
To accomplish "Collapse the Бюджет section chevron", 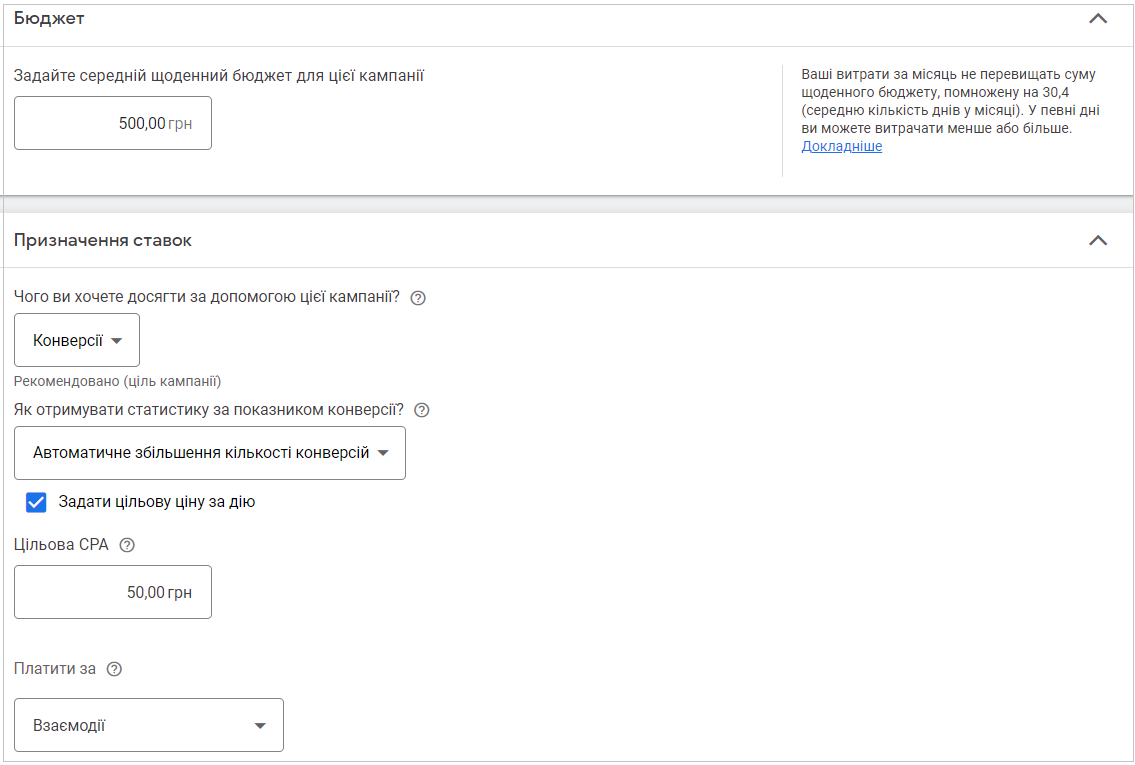I will 1097,19.
